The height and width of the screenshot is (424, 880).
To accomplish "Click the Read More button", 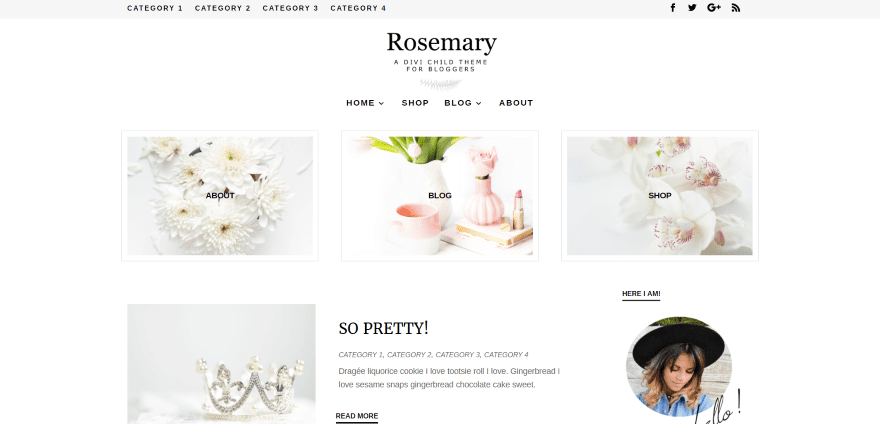I will click(x=357, y=416).
